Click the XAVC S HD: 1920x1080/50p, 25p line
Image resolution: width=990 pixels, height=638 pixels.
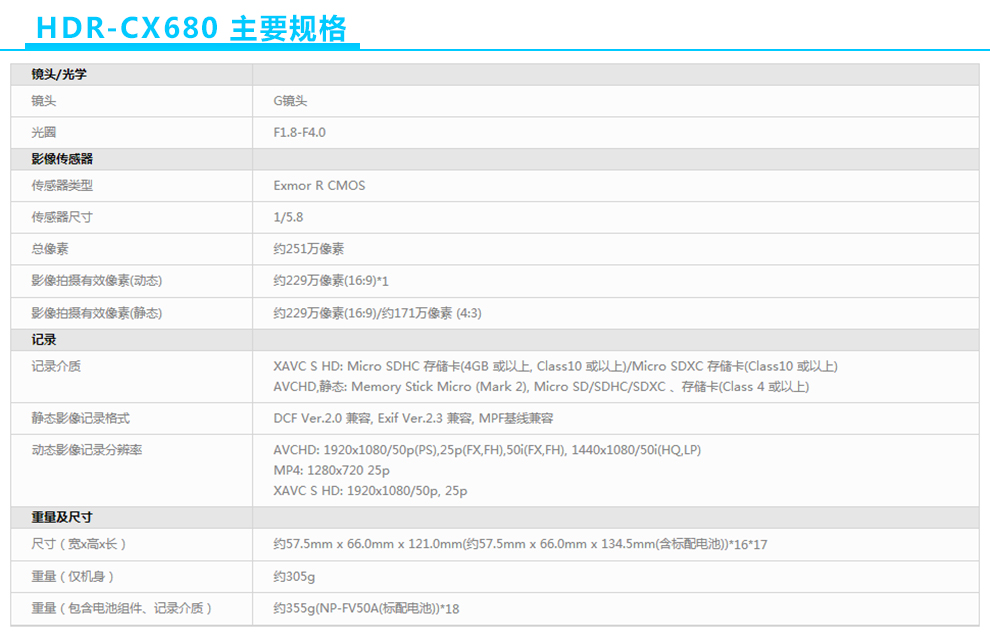pos(370,491)
